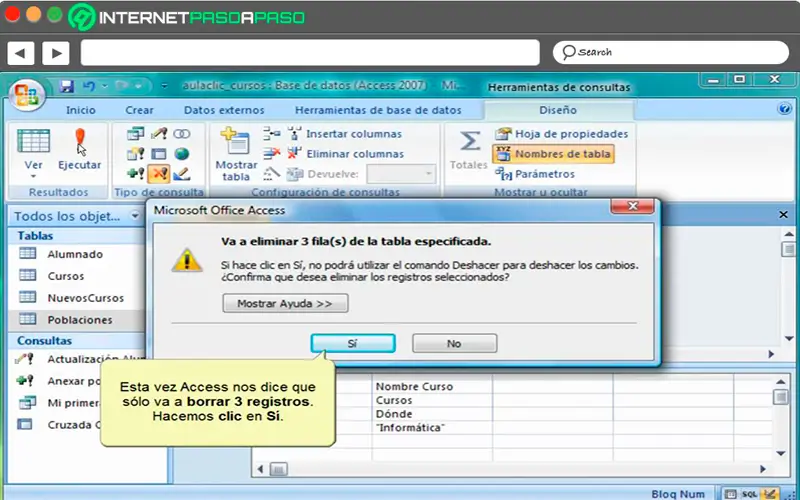Expand Todos los objetos navigation dropdown
Viewport: 800px width, 500px height.
coord(135,216)
